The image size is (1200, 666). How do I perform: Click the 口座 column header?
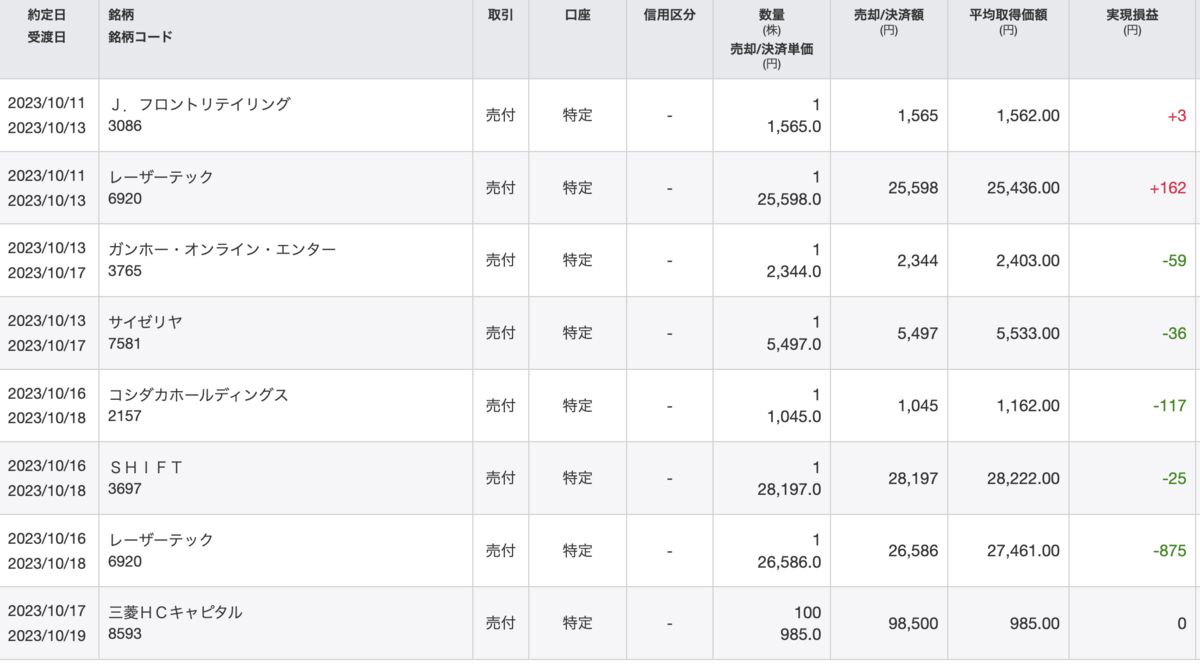(x=577, y=16)
